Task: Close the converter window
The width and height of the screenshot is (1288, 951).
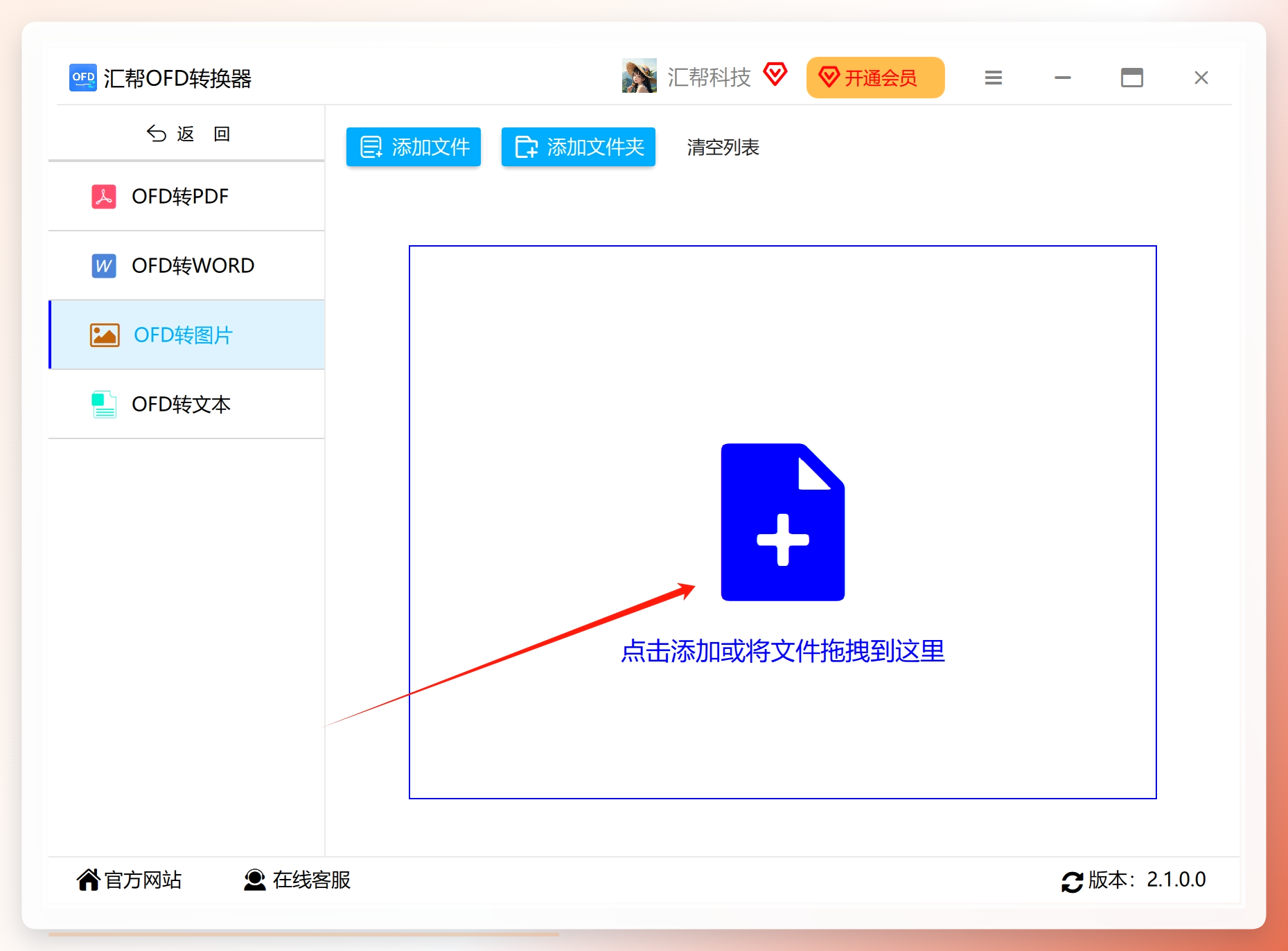Action: pos(1201,78)
